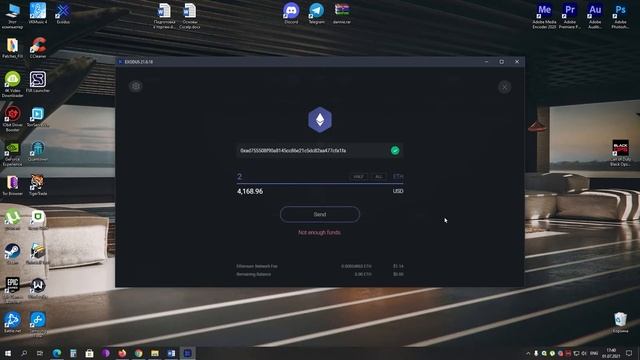The width and height of the screenshot is (640, 360).
Task: Open Adobe Media Encoder shortcut
Action: 544,16
